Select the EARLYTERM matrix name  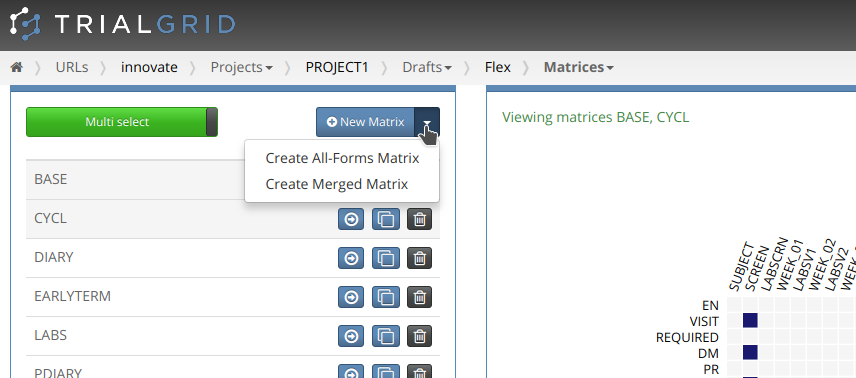click(x=73, y=297)
